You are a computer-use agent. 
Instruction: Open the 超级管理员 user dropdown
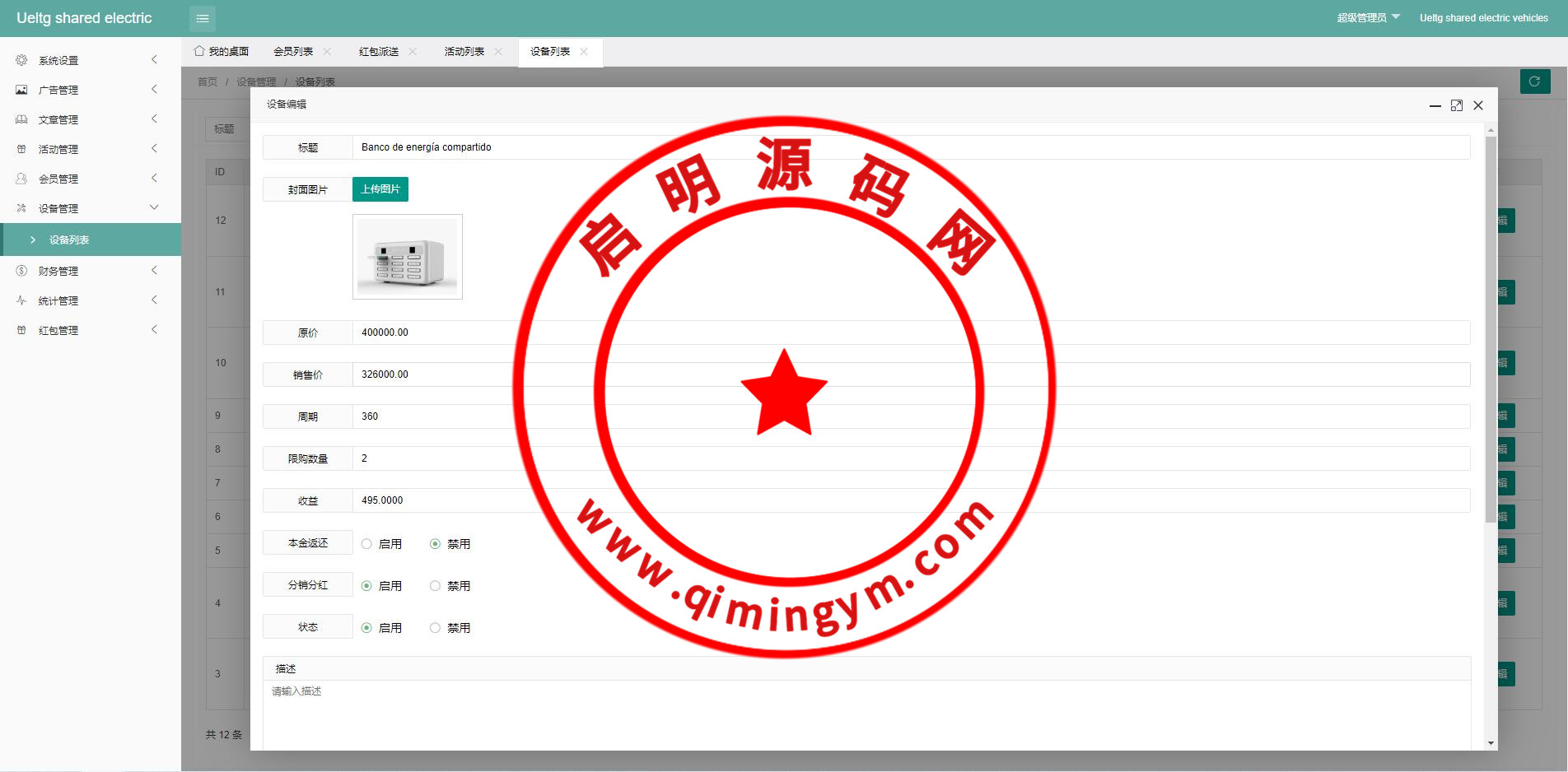(x=1367, y=17)
